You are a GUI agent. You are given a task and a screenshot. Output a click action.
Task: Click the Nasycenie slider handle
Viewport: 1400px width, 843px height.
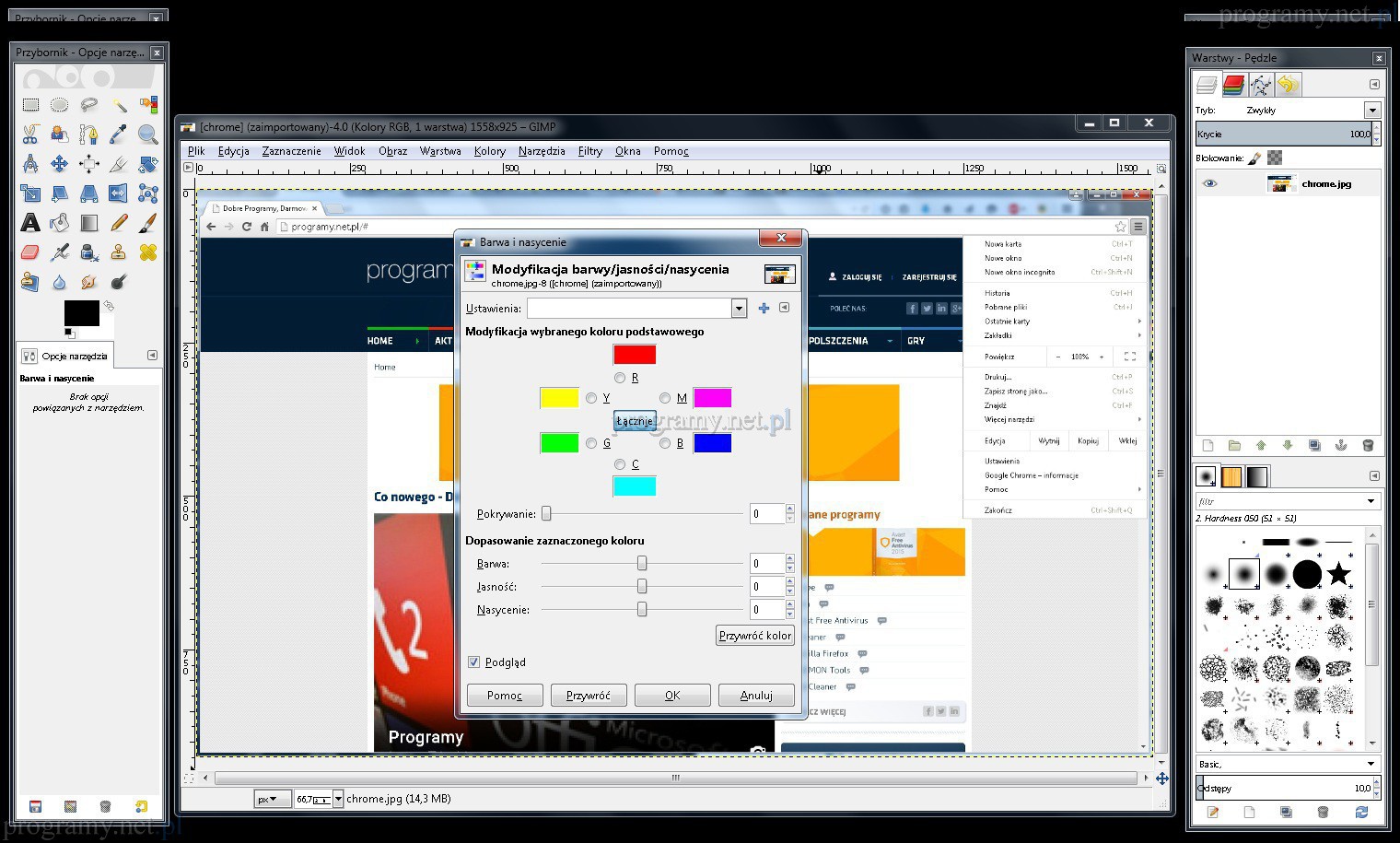click(x=642, y=609)
